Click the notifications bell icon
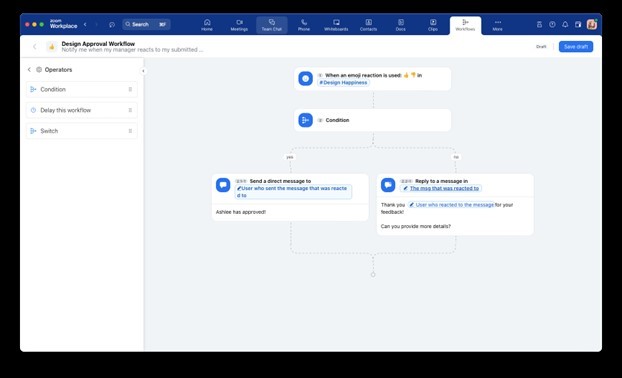The width and height of the screenshot is (622, 378). (565, 25)
